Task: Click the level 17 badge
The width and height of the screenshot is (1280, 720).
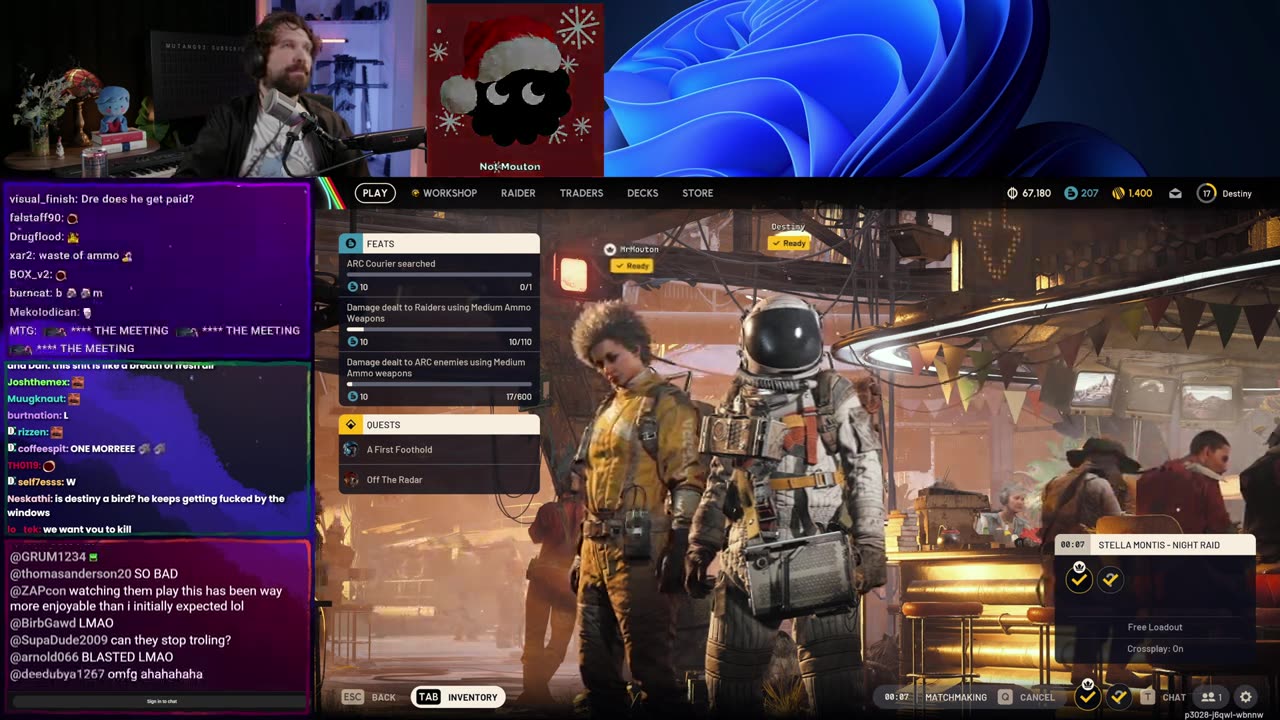Action: pyautogui.click(x=1206, y=193)
